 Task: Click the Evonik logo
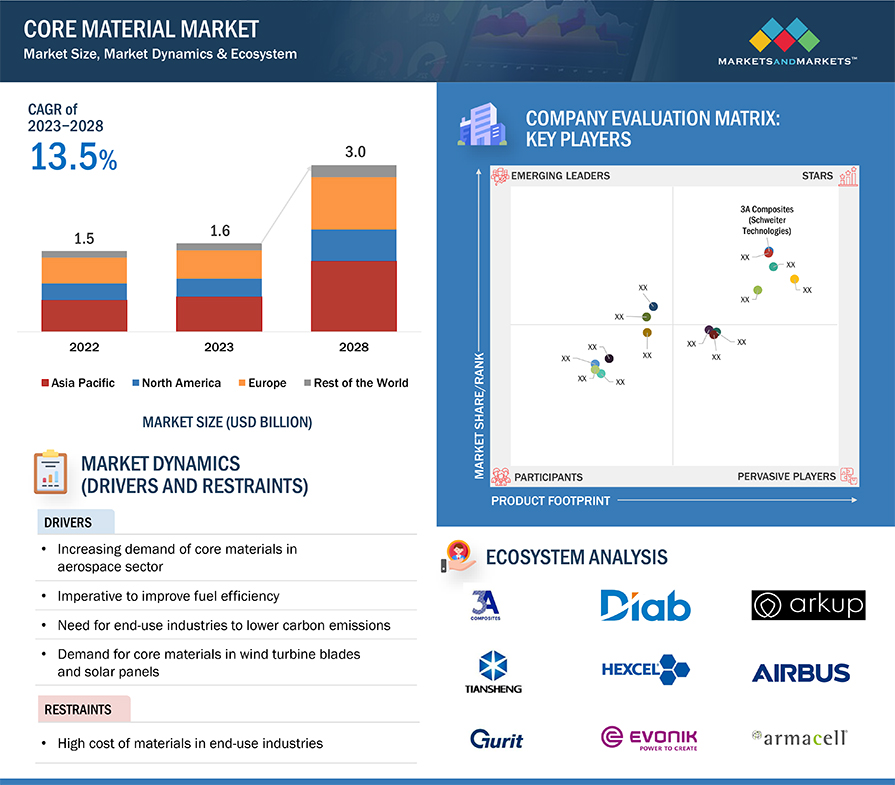(x=648, y=739)
